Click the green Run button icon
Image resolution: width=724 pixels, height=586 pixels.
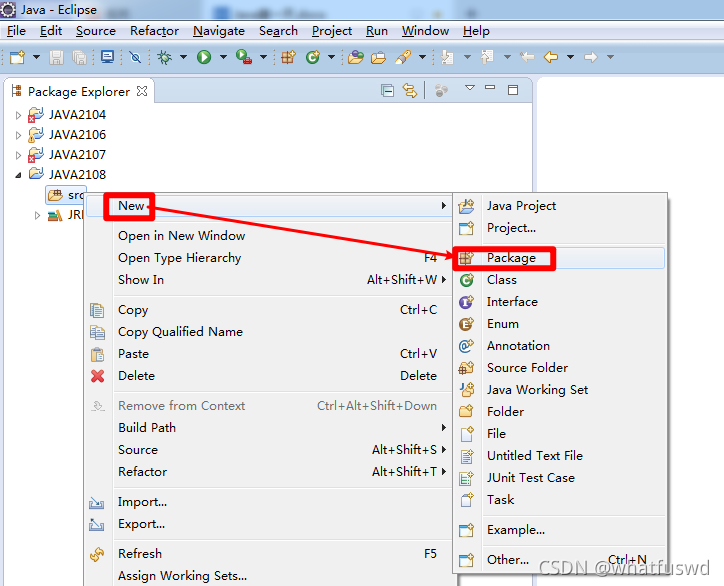tap(204, 57)
